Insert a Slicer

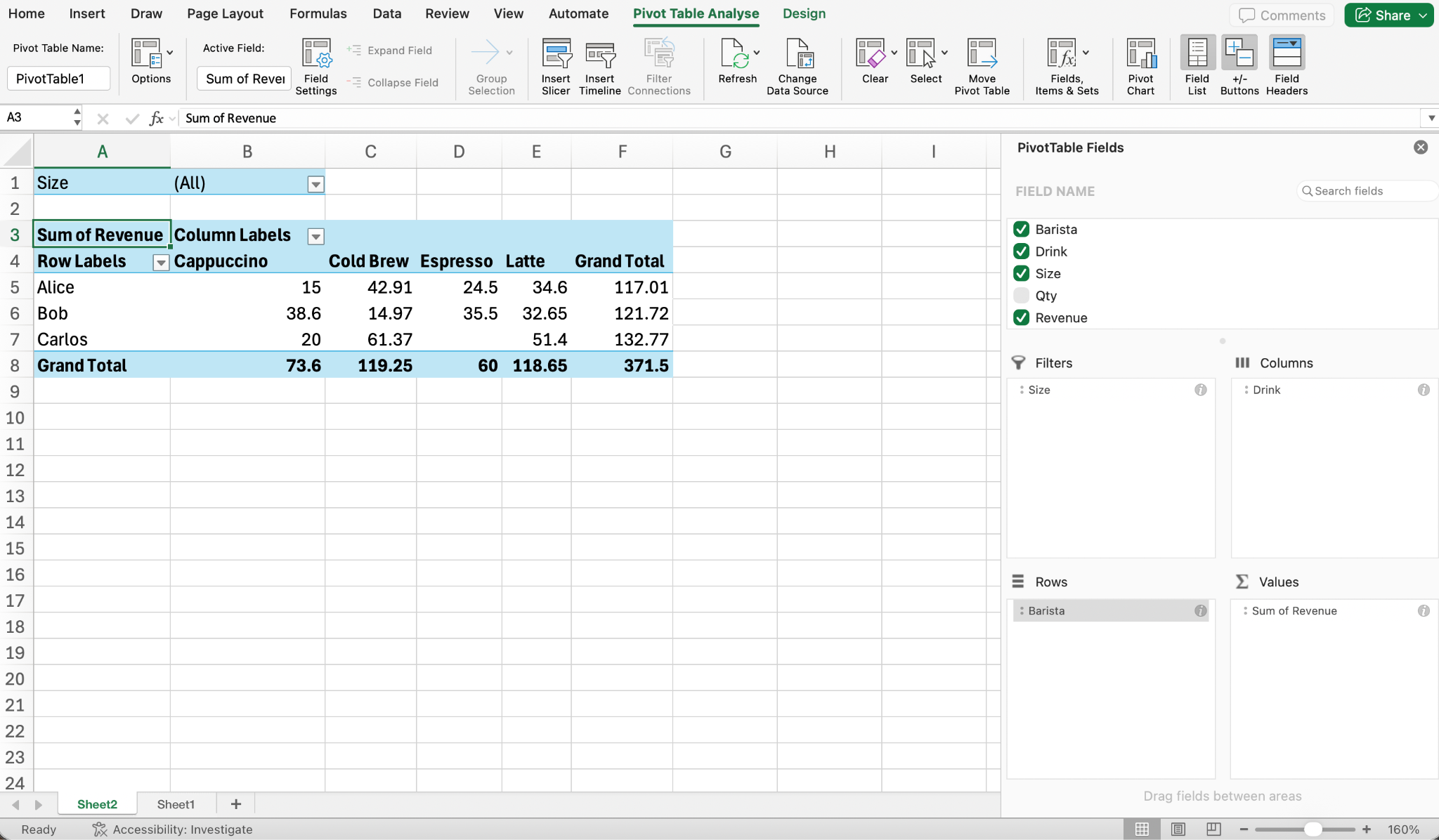click(556, 67)
